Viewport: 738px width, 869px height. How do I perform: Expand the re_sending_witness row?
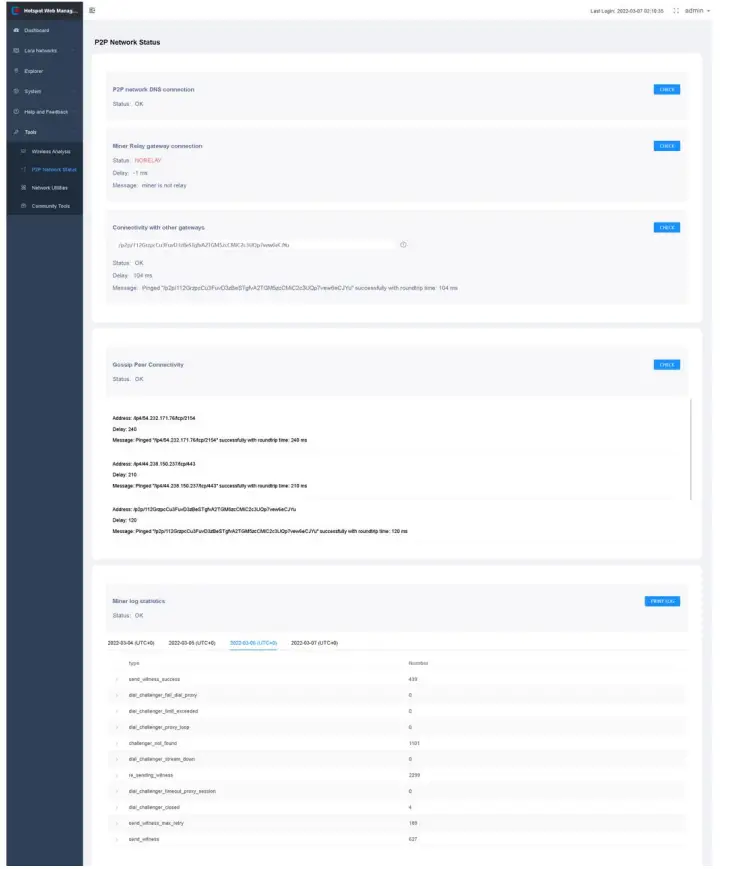point(117,776)
